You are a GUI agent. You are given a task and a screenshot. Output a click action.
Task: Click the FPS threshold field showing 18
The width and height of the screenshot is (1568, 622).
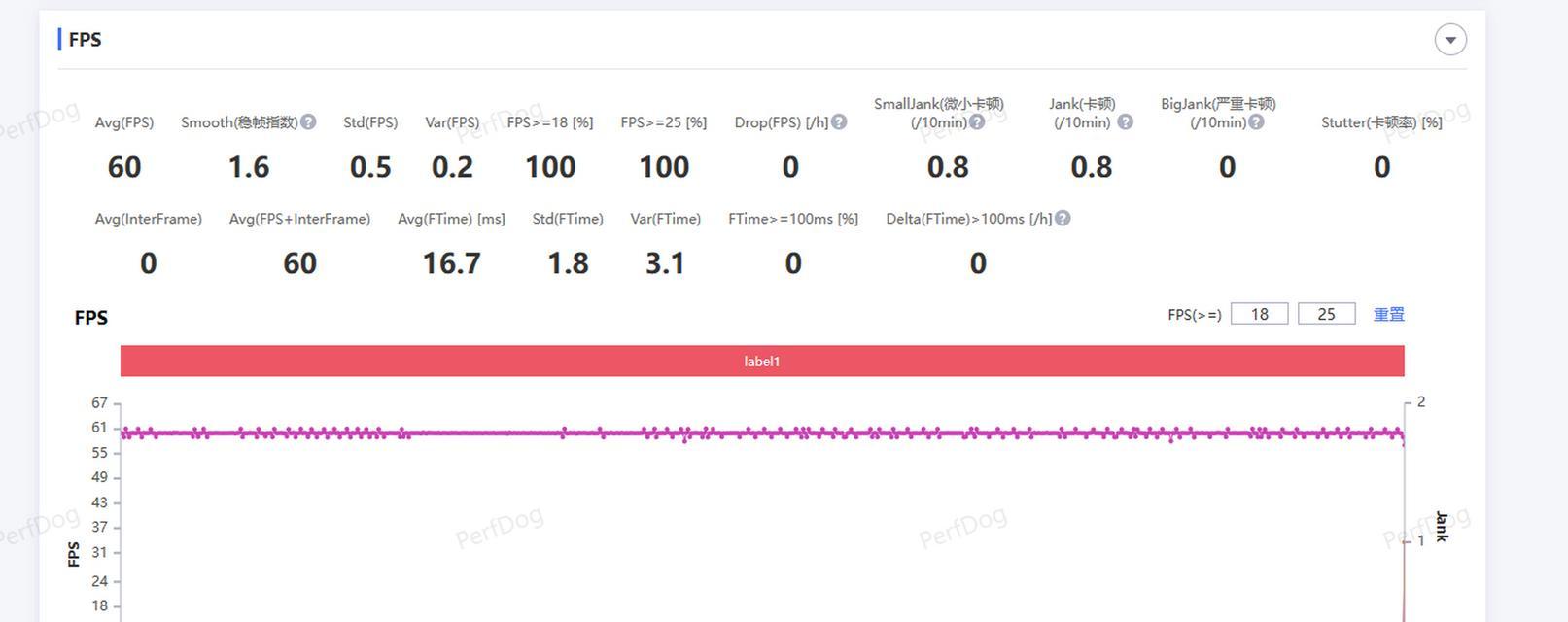coord(1259,314)
